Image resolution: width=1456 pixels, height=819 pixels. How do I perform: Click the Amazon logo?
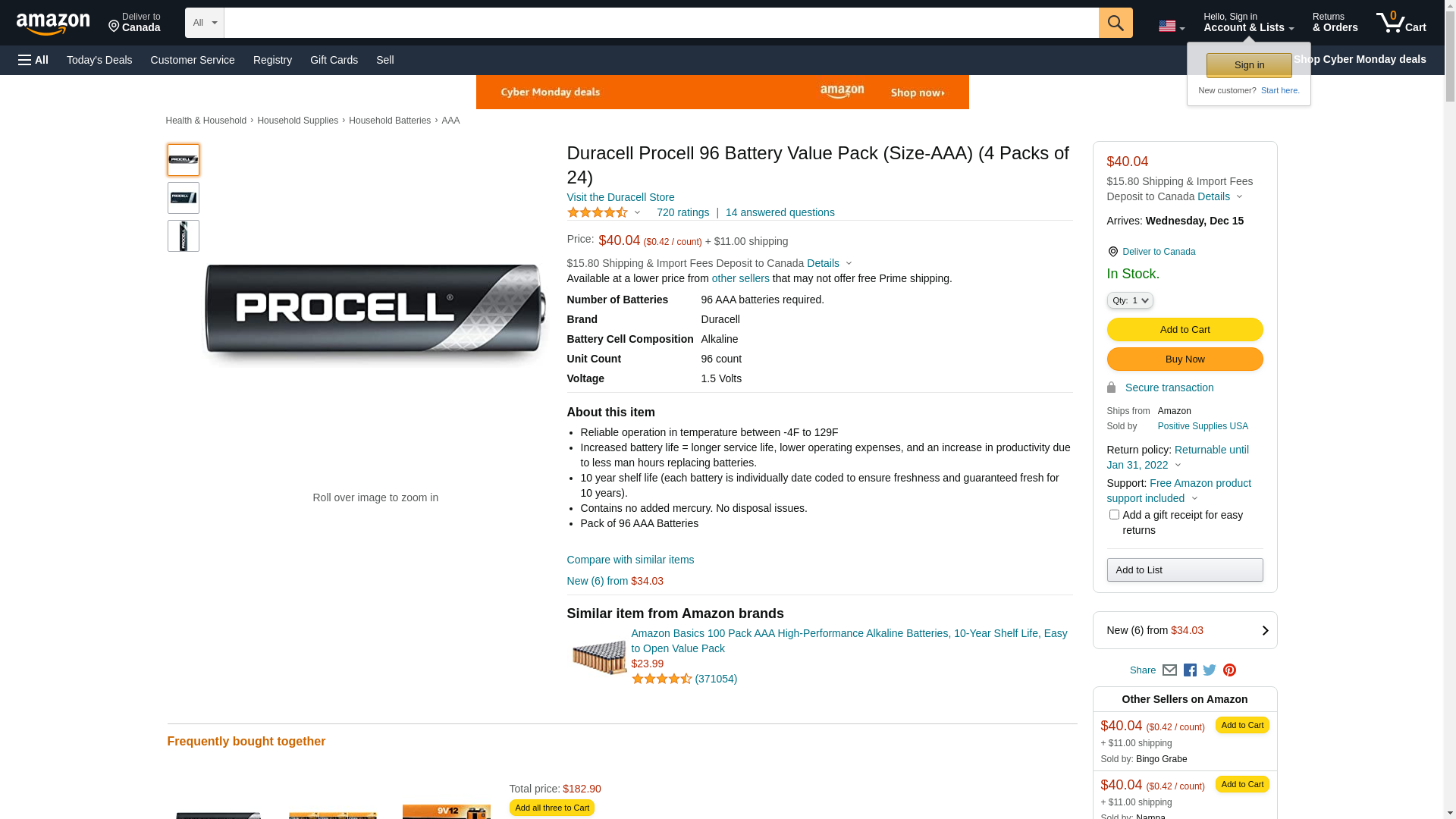coord(53,24)
